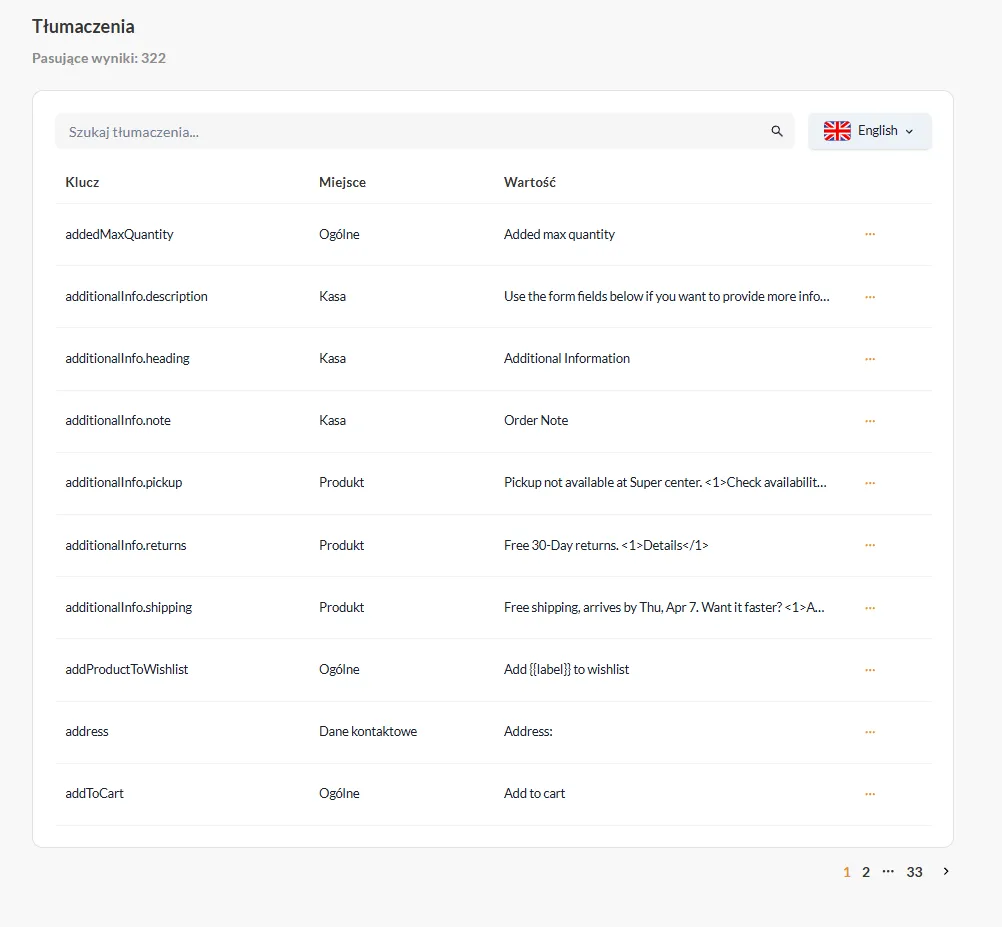Open row options for additionalInfo.pickup
Viewport: 1002px width, 927px height.
click(870, 483)
